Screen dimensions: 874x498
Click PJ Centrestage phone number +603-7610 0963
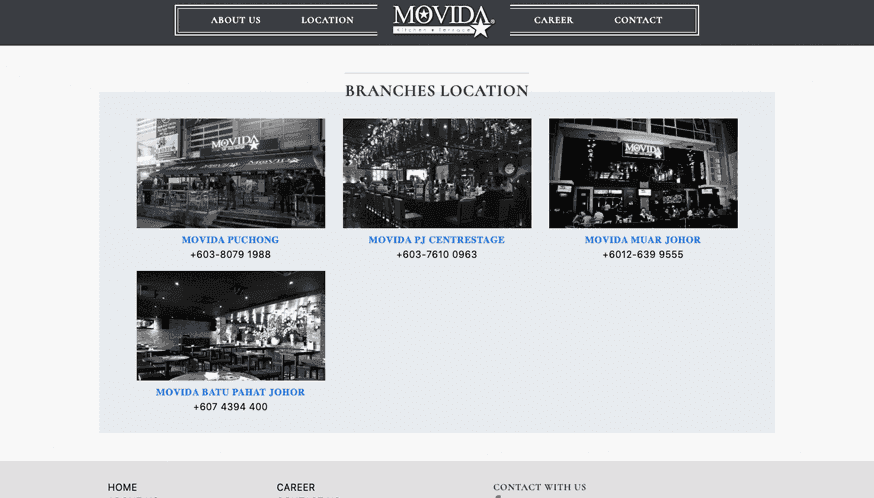[x=436, y=255]
